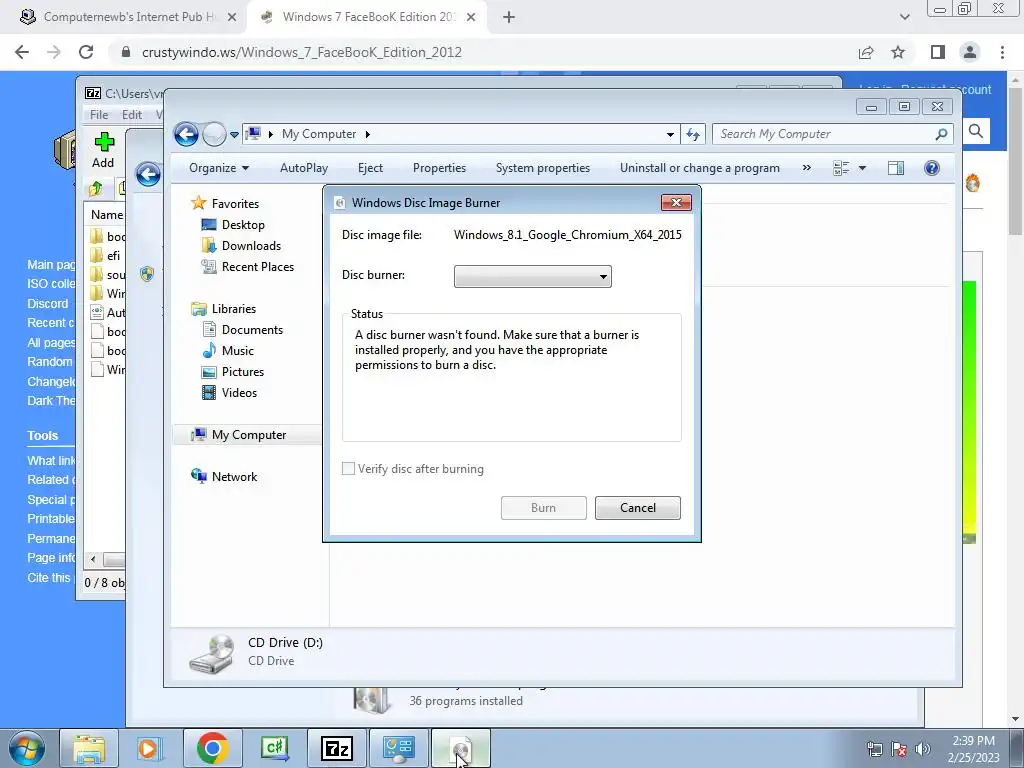Viewport: 1024px width, 768px height.
Task: Check Verify disc after burning
Action: [349, 469]
